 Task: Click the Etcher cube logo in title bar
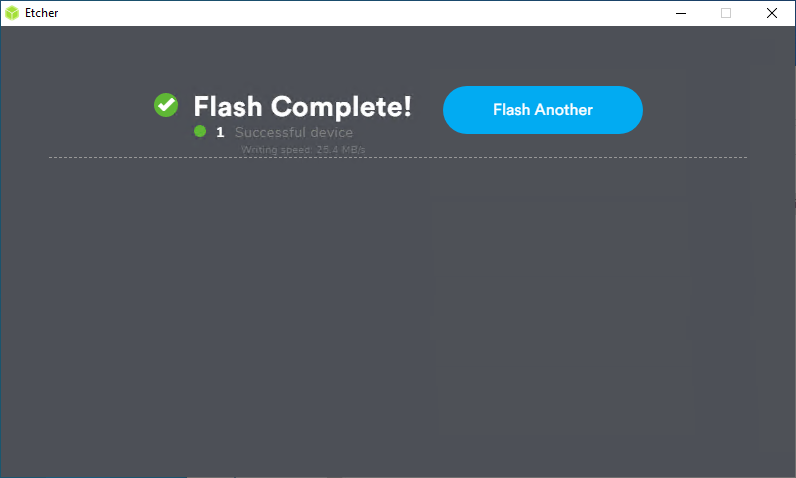12,13
